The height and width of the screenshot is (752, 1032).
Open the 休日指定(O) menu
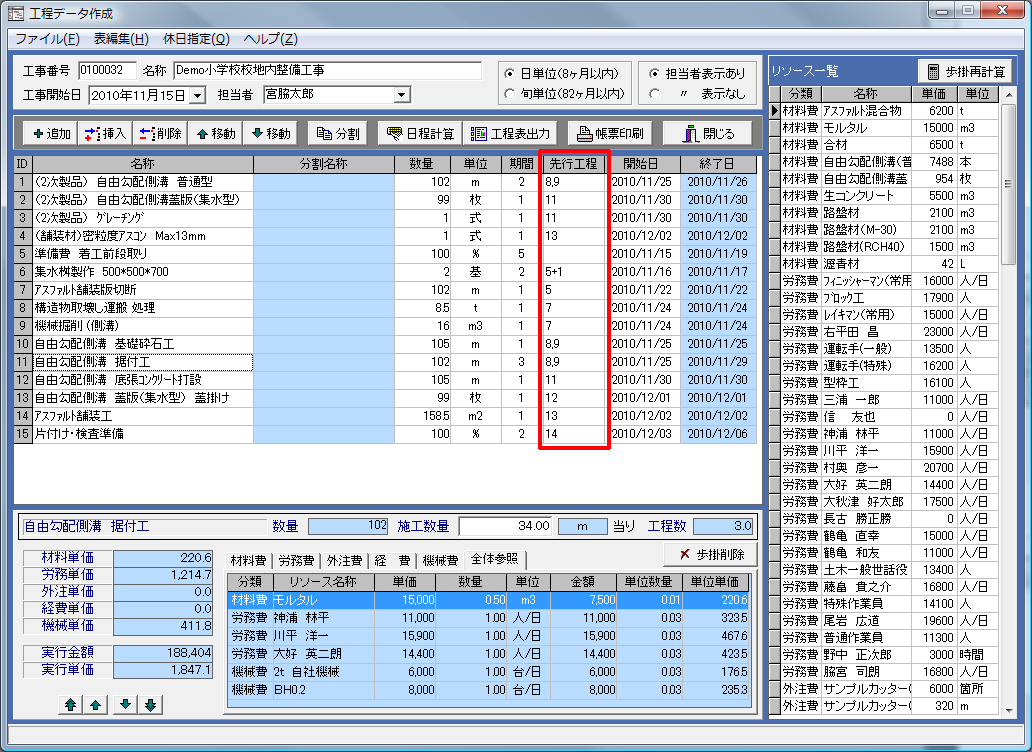pos(196,39)
